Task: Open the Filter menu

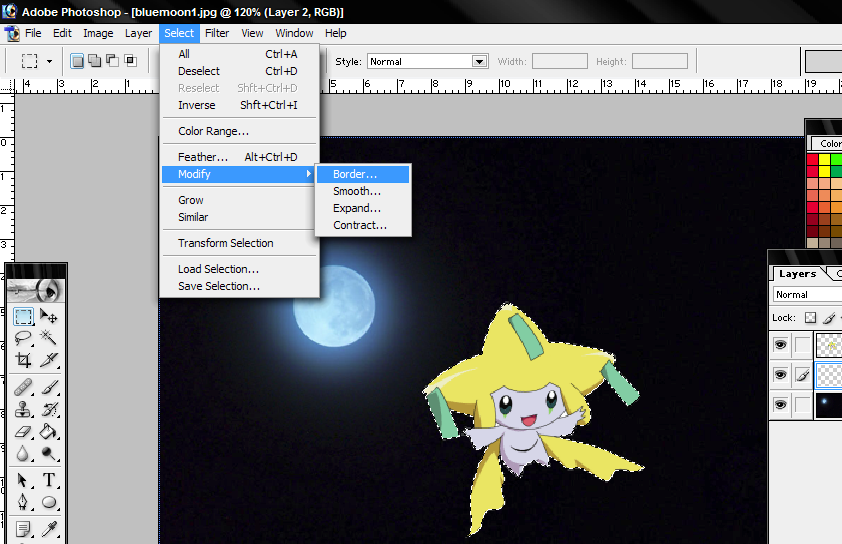Action: [217, 33]
